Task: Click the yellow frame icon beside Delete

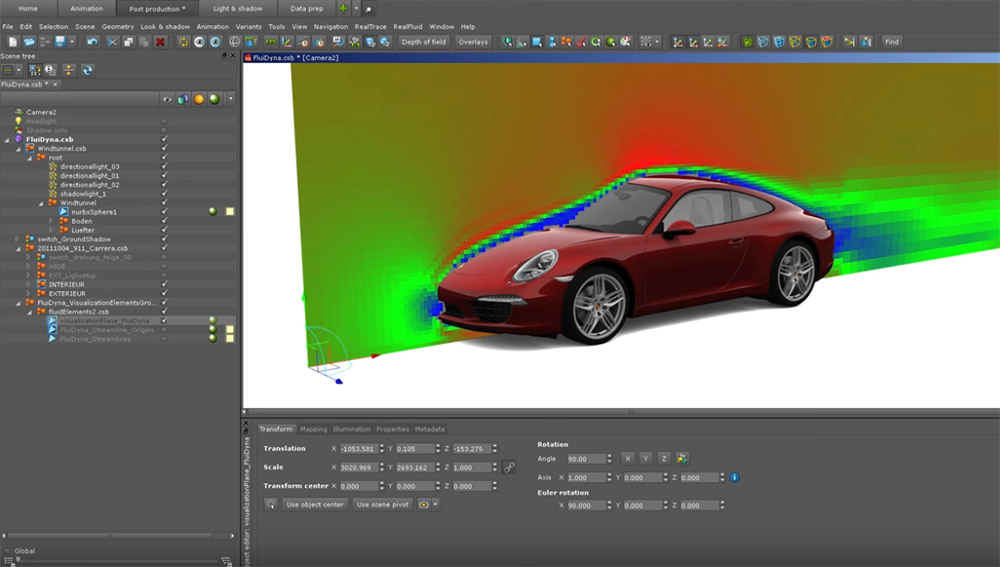Action: 184,42
